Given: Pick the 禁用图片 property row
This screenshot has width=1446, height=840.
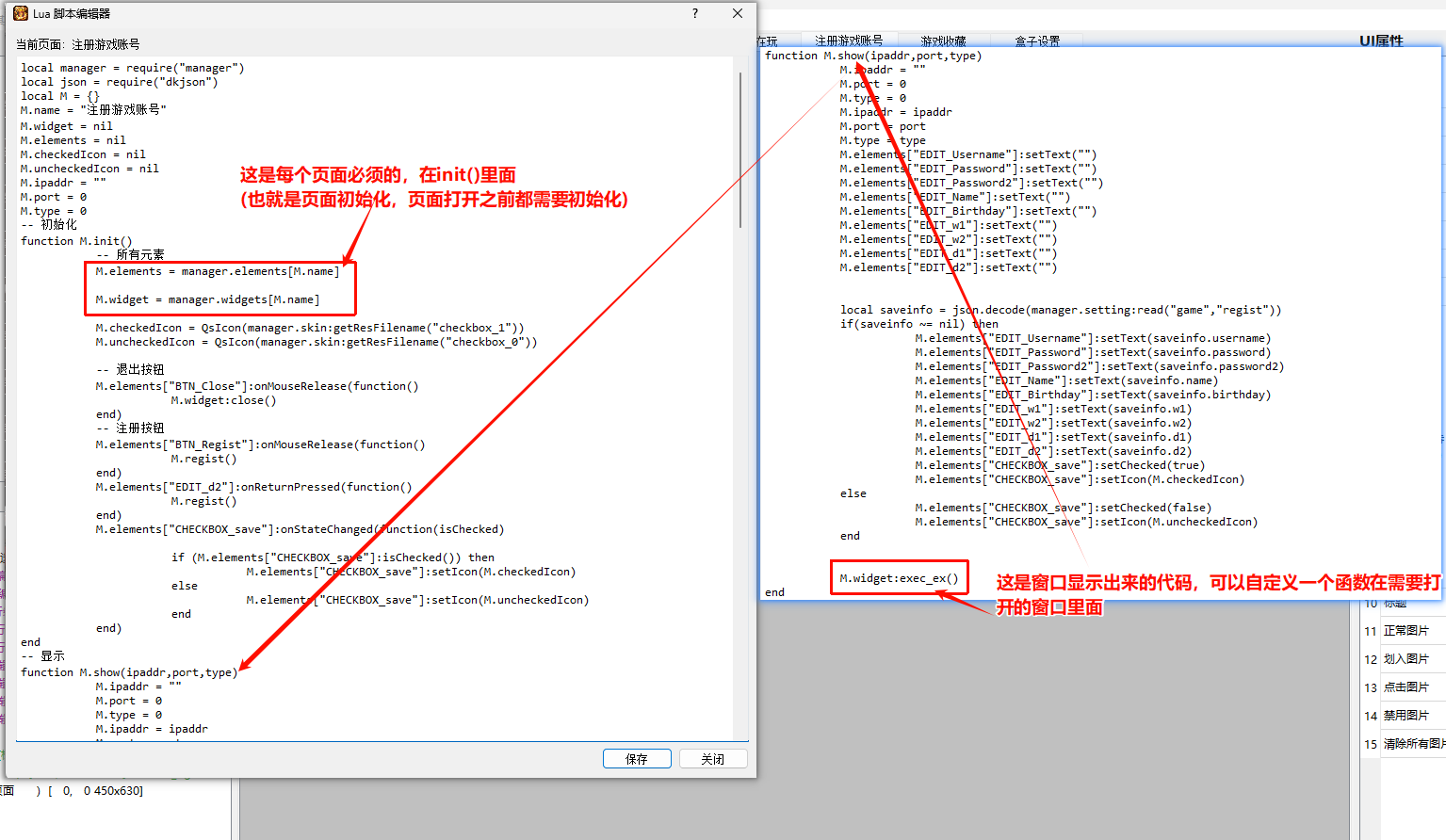Looking at the screenshot, I should (1405, 716).
